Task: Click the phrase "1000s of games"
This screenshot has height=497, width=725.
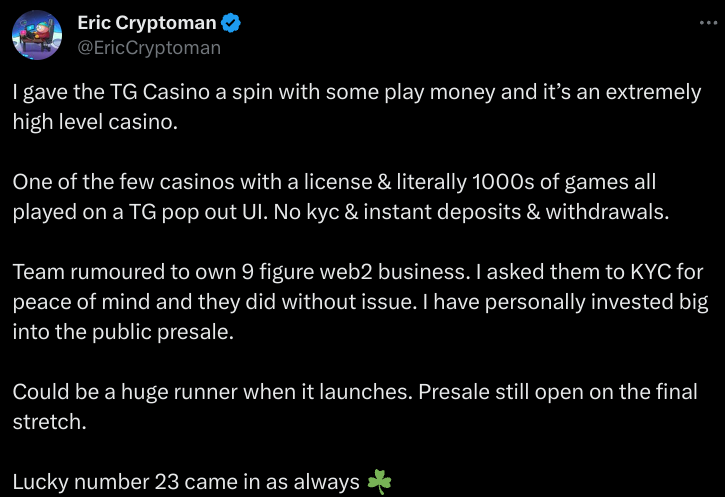Action: [557, 185]
